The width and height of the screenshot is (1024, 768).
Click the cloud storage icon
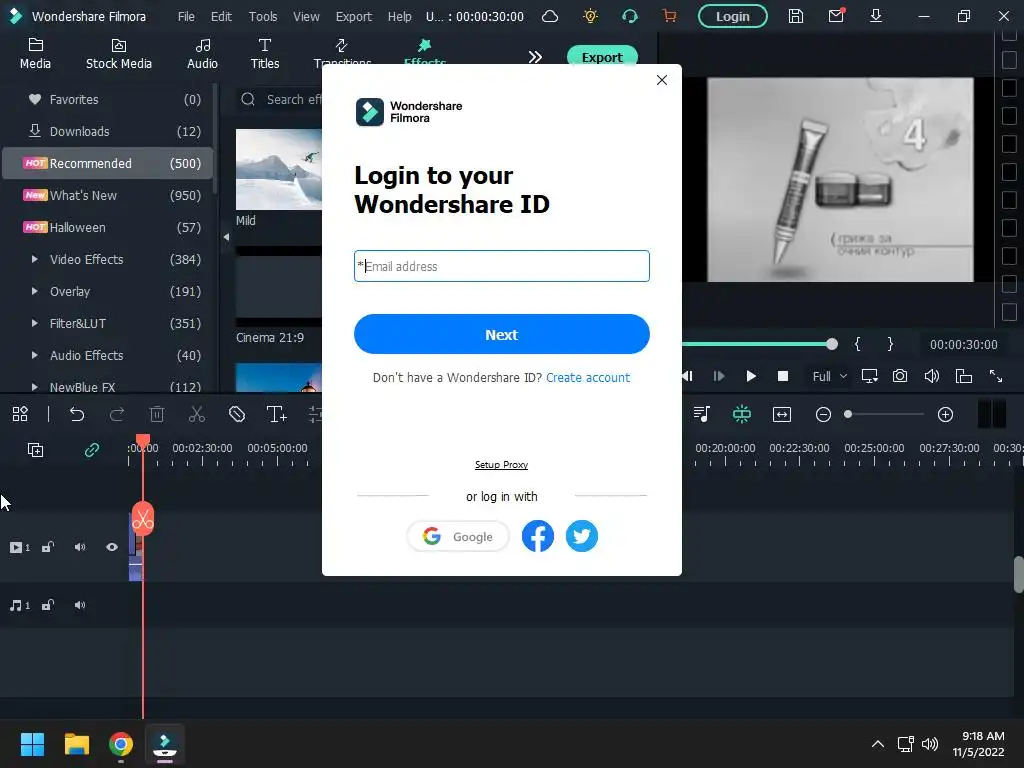(x=551, y=16)
